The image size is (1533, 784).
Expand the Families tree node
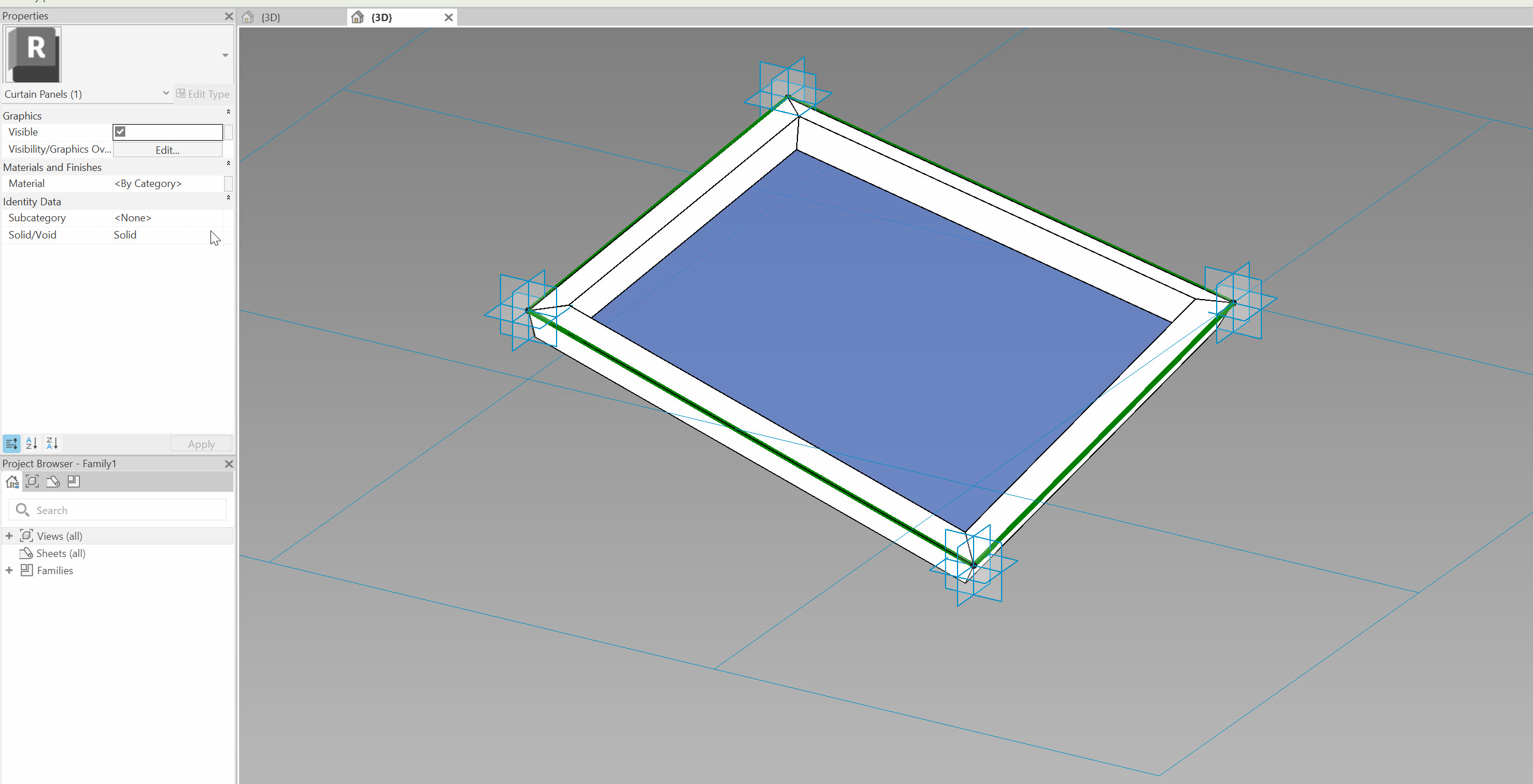(9, 571)
